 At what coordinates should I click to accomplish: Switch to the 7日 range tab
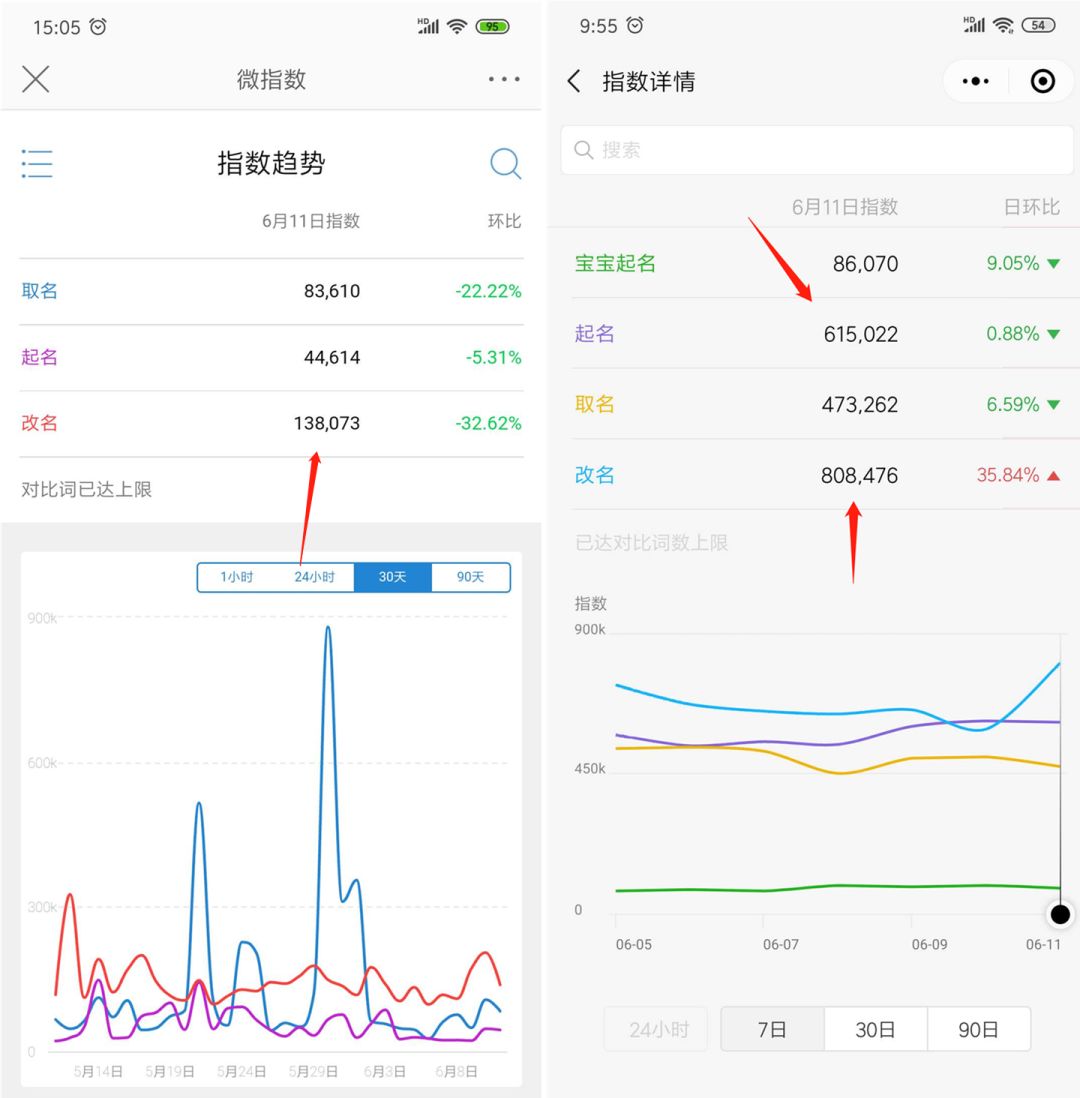pyautogui.click(x=773, y=1029)
